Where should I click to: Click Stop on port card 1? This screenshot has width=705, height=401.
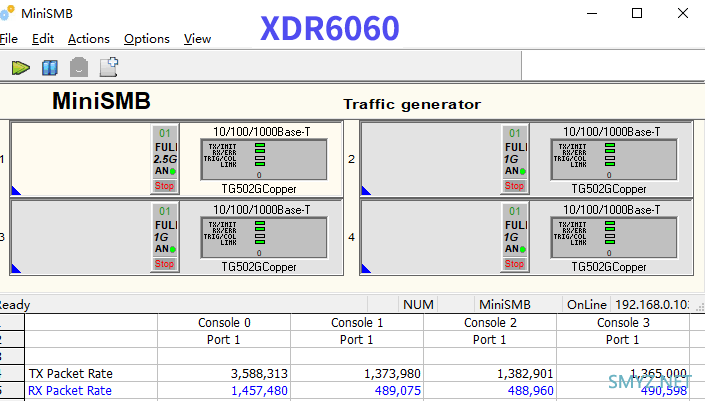tap(165, 186)
